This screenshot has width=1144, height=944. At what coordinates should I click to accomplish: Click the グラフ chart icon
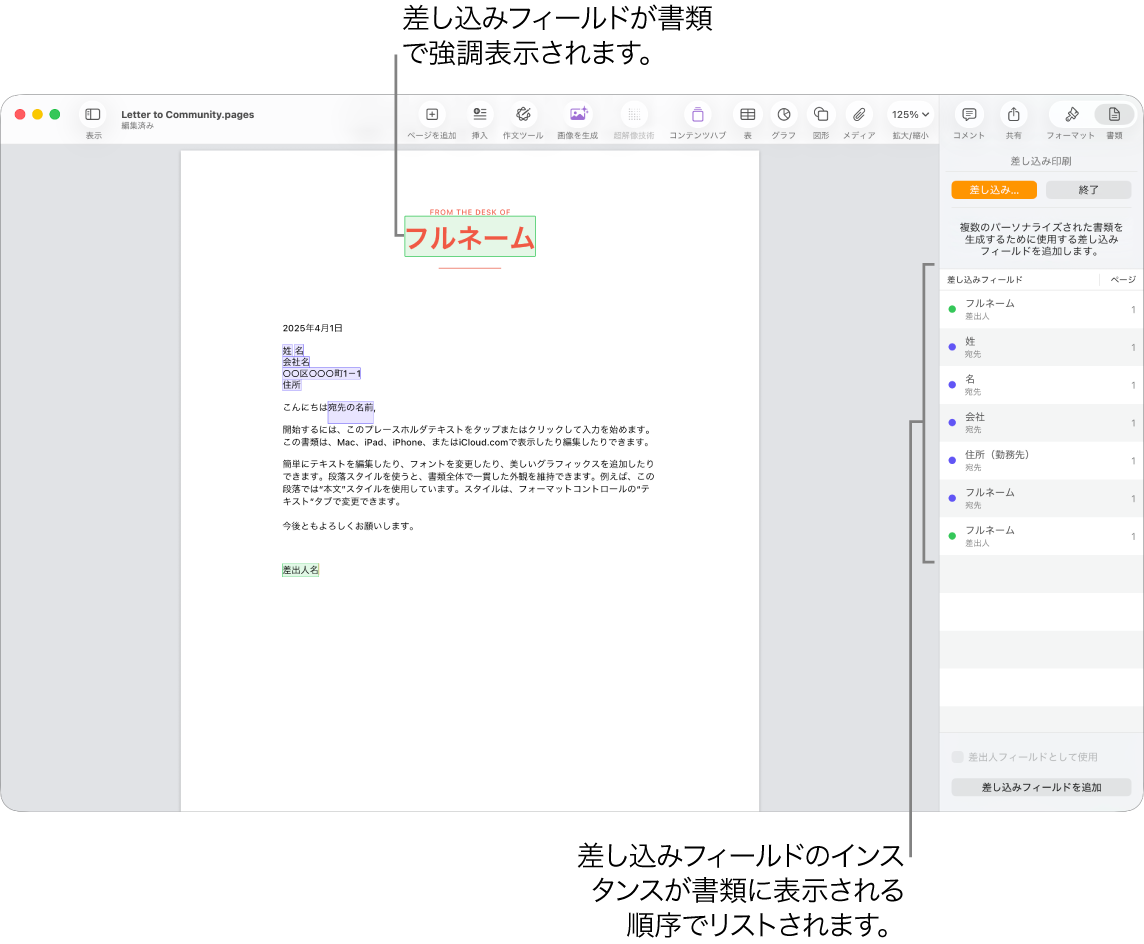(x=784, y=115)
